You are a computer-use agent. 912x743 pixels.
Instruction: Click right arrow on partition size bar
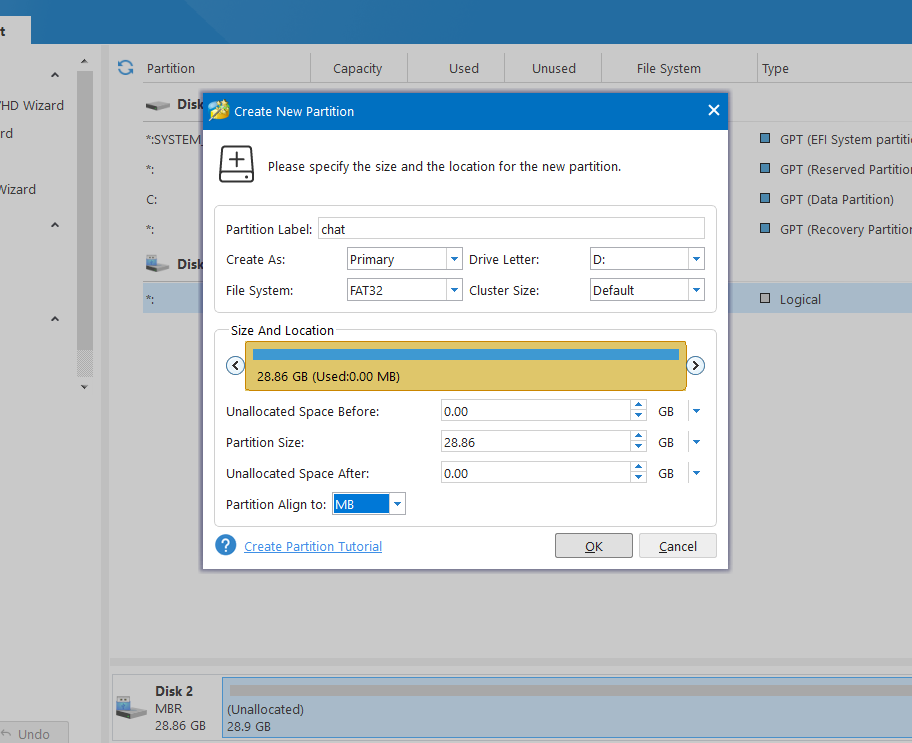tap(696, 366)
